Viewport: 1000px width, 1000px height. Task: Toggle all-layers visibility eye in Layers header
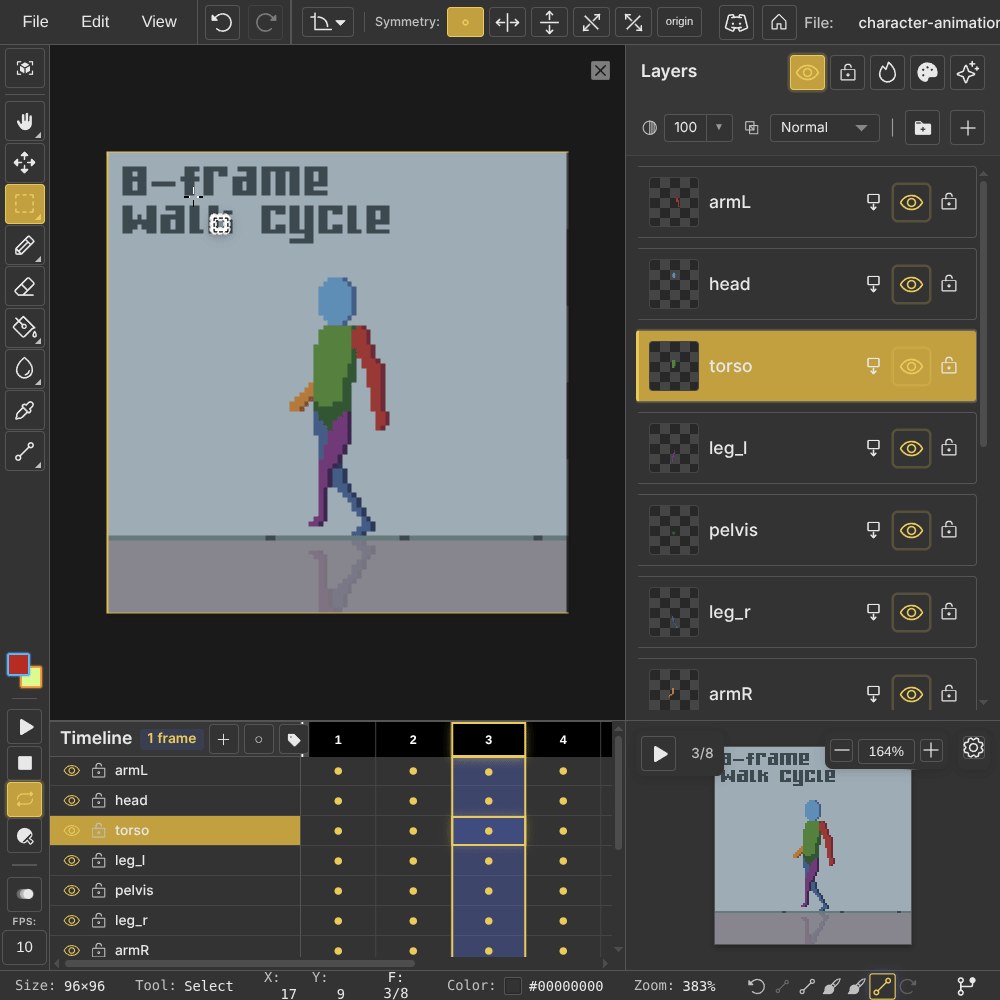click(x=807, y=72)
